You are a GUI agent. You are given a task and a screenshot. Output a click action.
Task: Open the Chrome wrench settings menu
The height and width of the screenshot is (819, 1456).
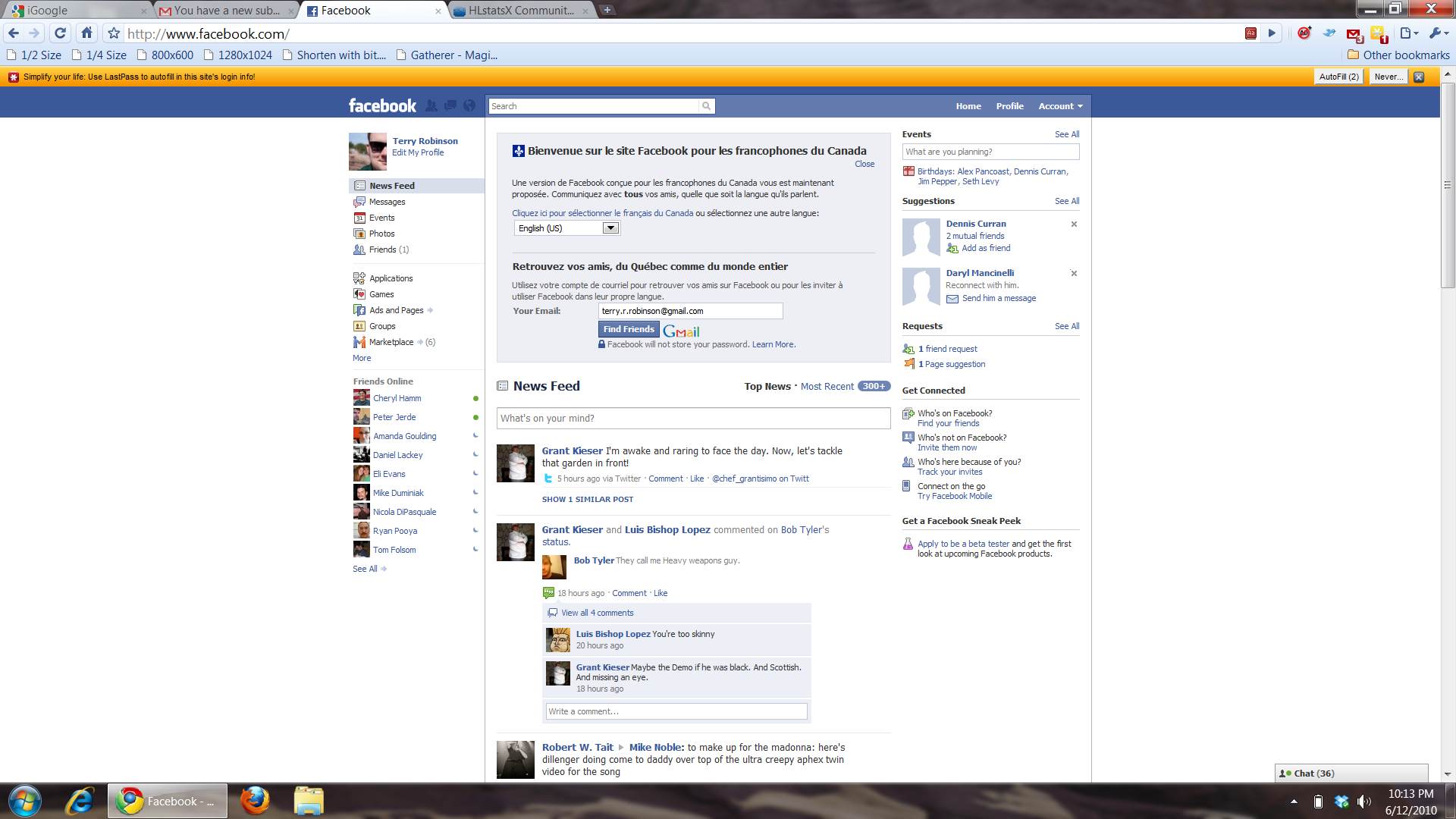click(x=1438, y=33)
